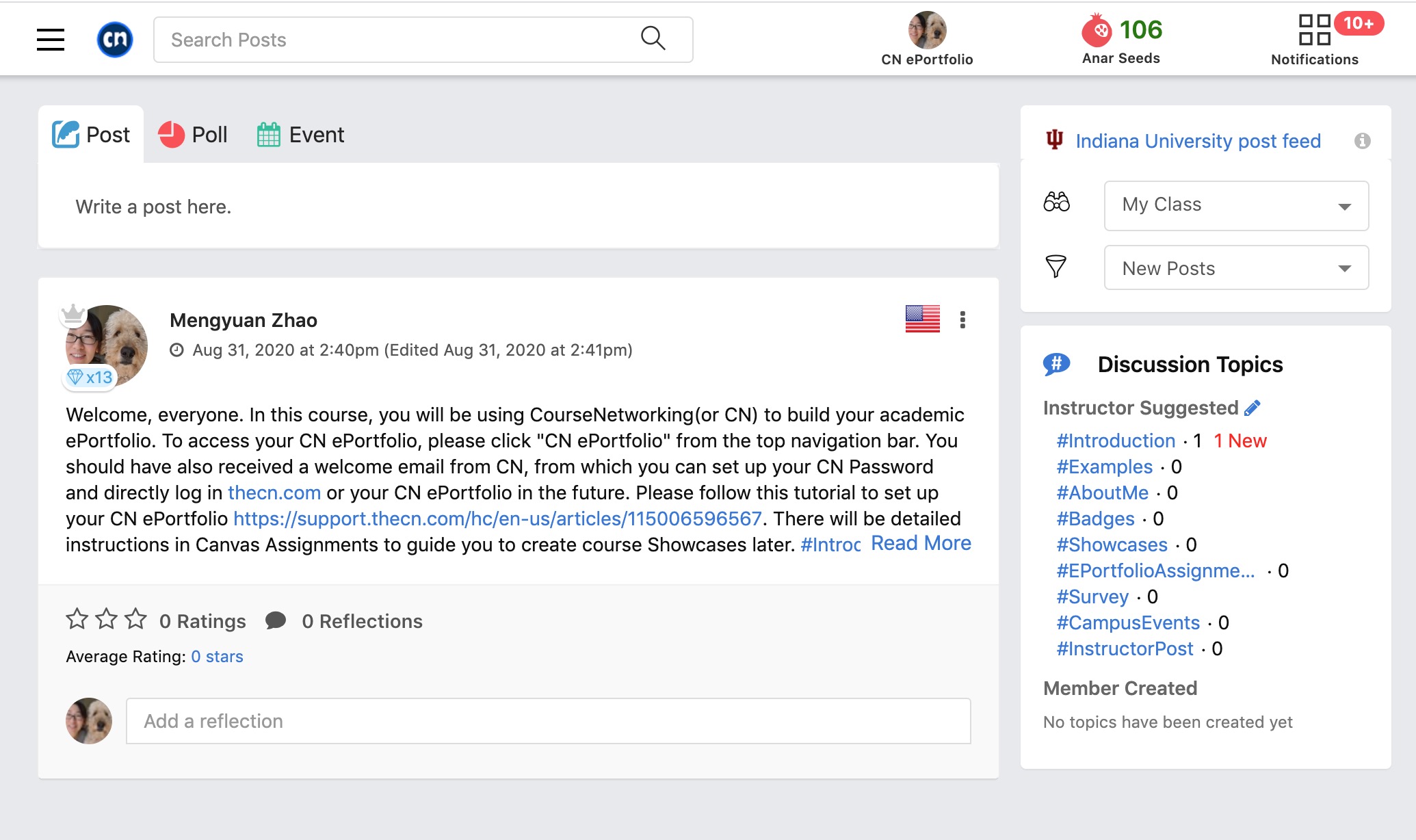This screenshot has width=1416, height=840.
Task: Open the #AboutMe topic
Action: 1102,493
